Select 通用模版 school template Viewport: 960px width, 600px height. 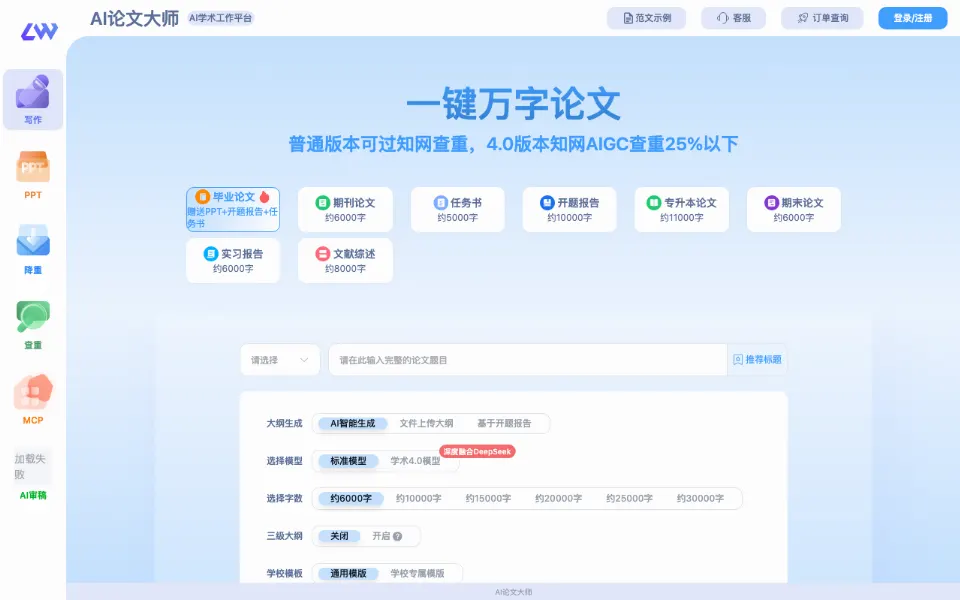[348, 573]
